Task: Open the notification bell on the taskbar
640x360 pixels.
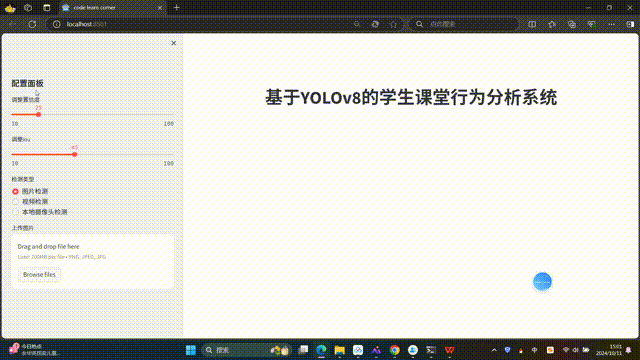Action: (x=629, y=350)
